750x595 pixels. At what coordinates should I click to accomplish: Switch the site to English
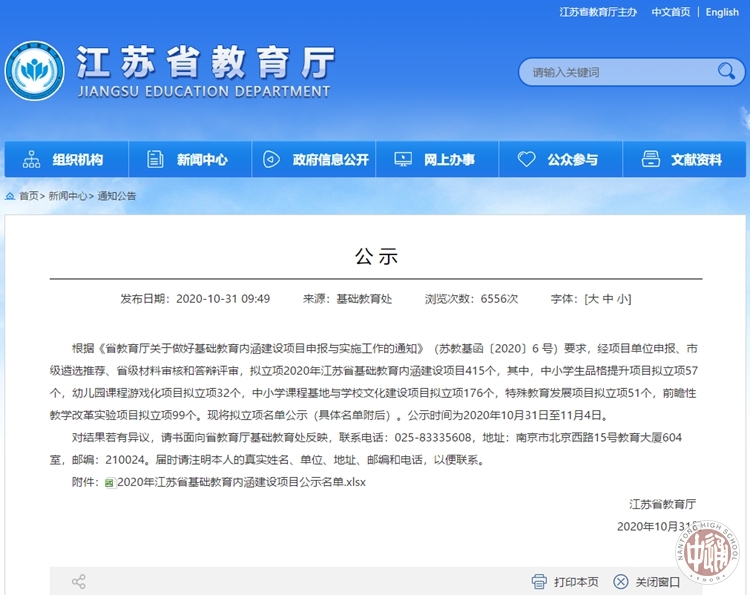(722, 12)
